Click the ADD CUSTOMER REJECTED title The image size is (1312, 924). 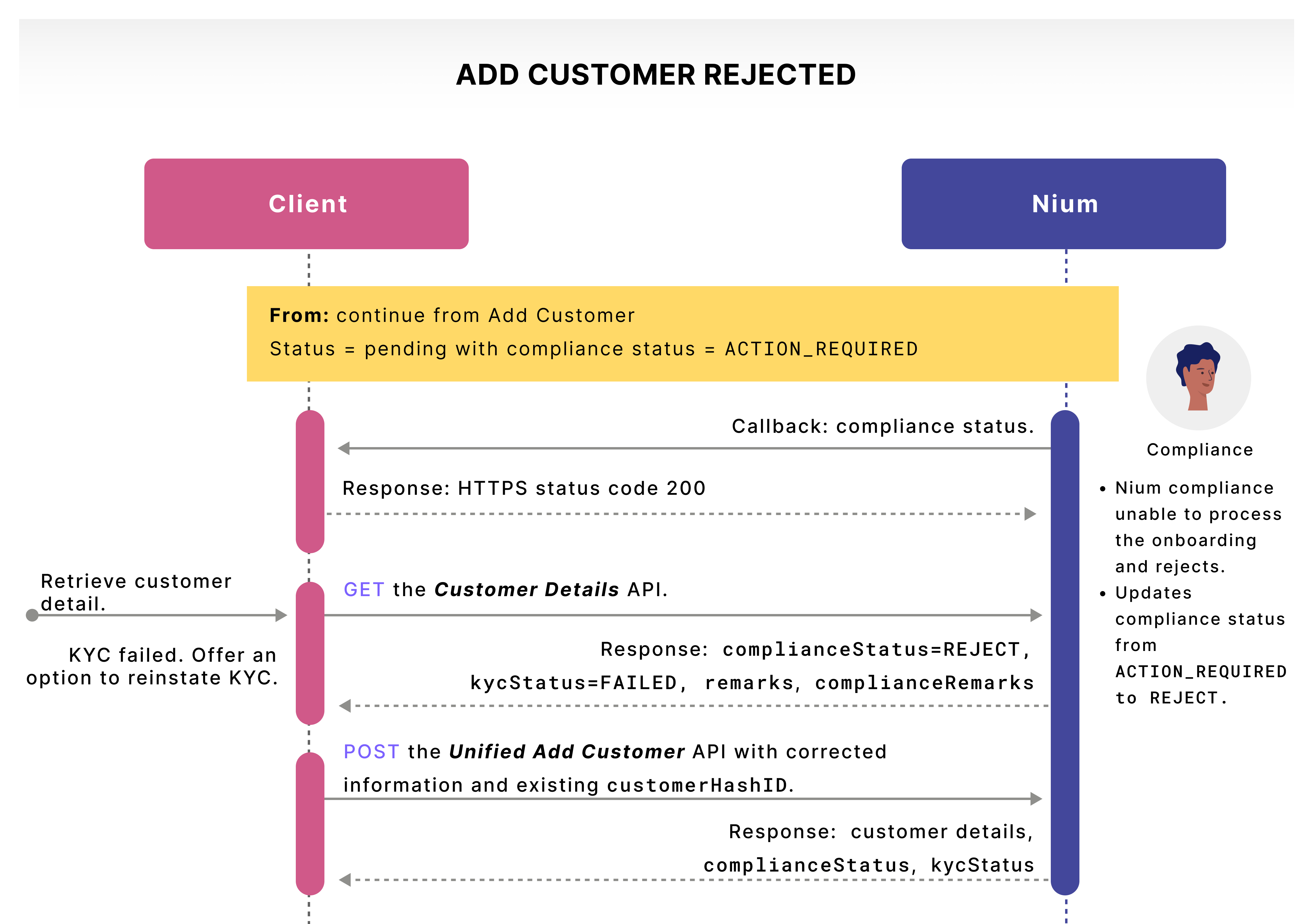pos(655,75)
